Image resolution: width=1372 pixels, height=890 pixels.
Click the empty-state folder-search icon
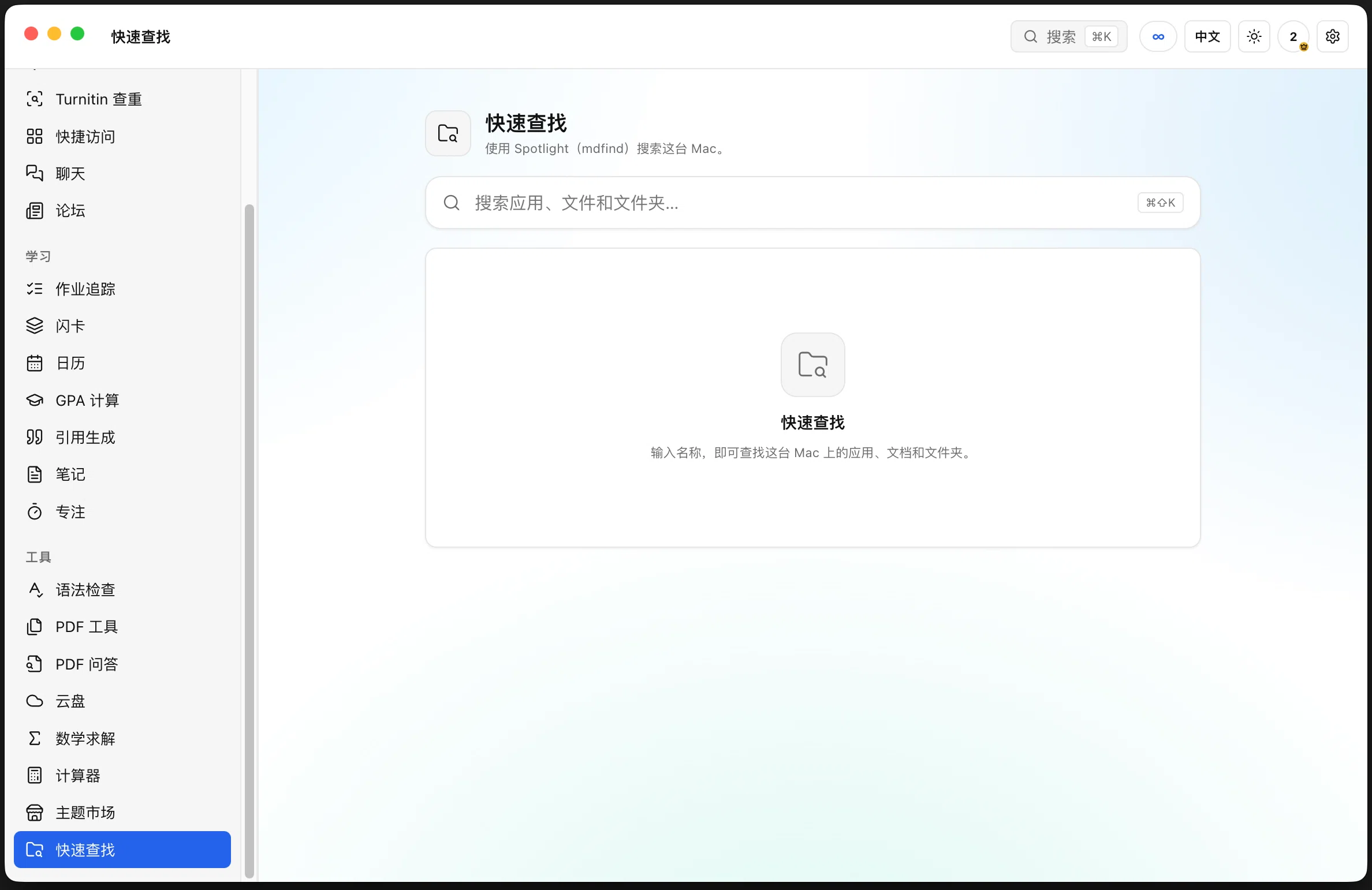tap(812, 364)
